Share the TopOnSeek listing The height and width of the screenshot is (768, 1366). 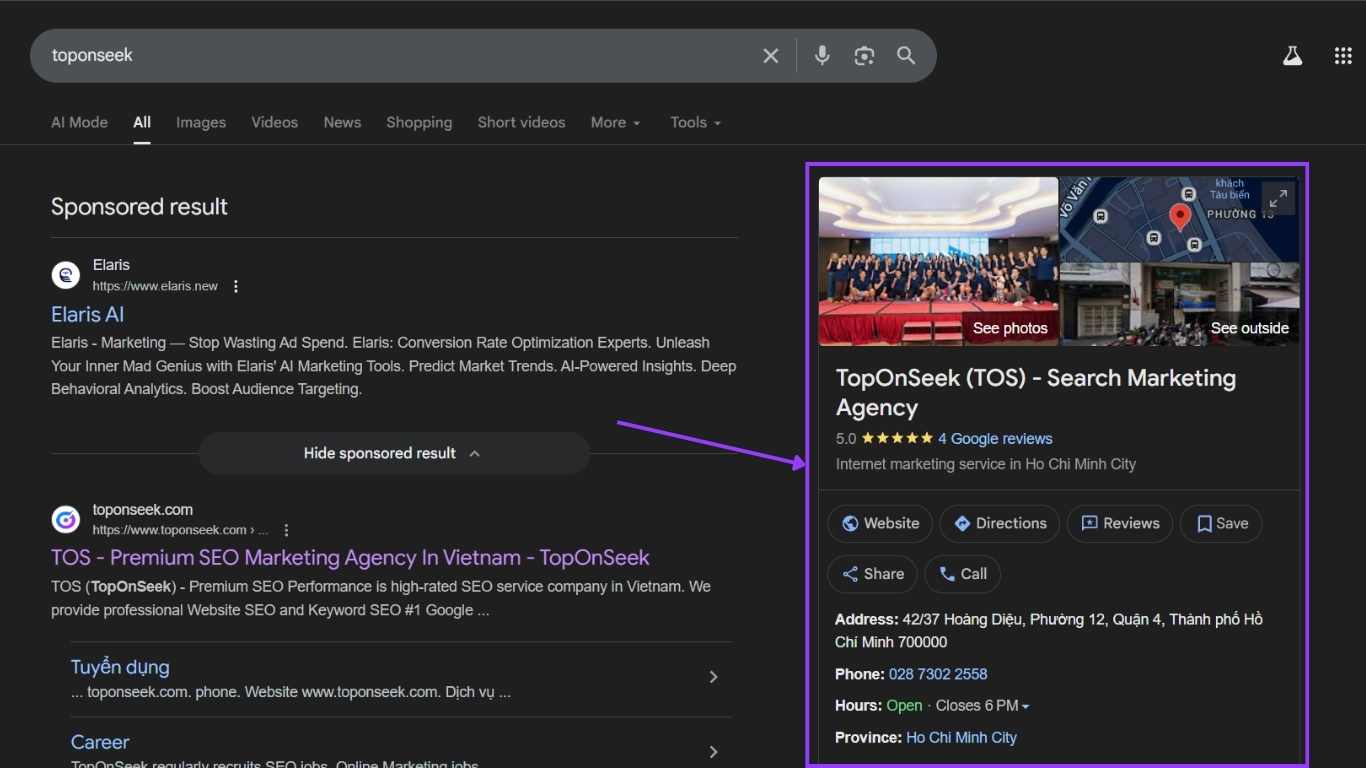tap(872, 574)
